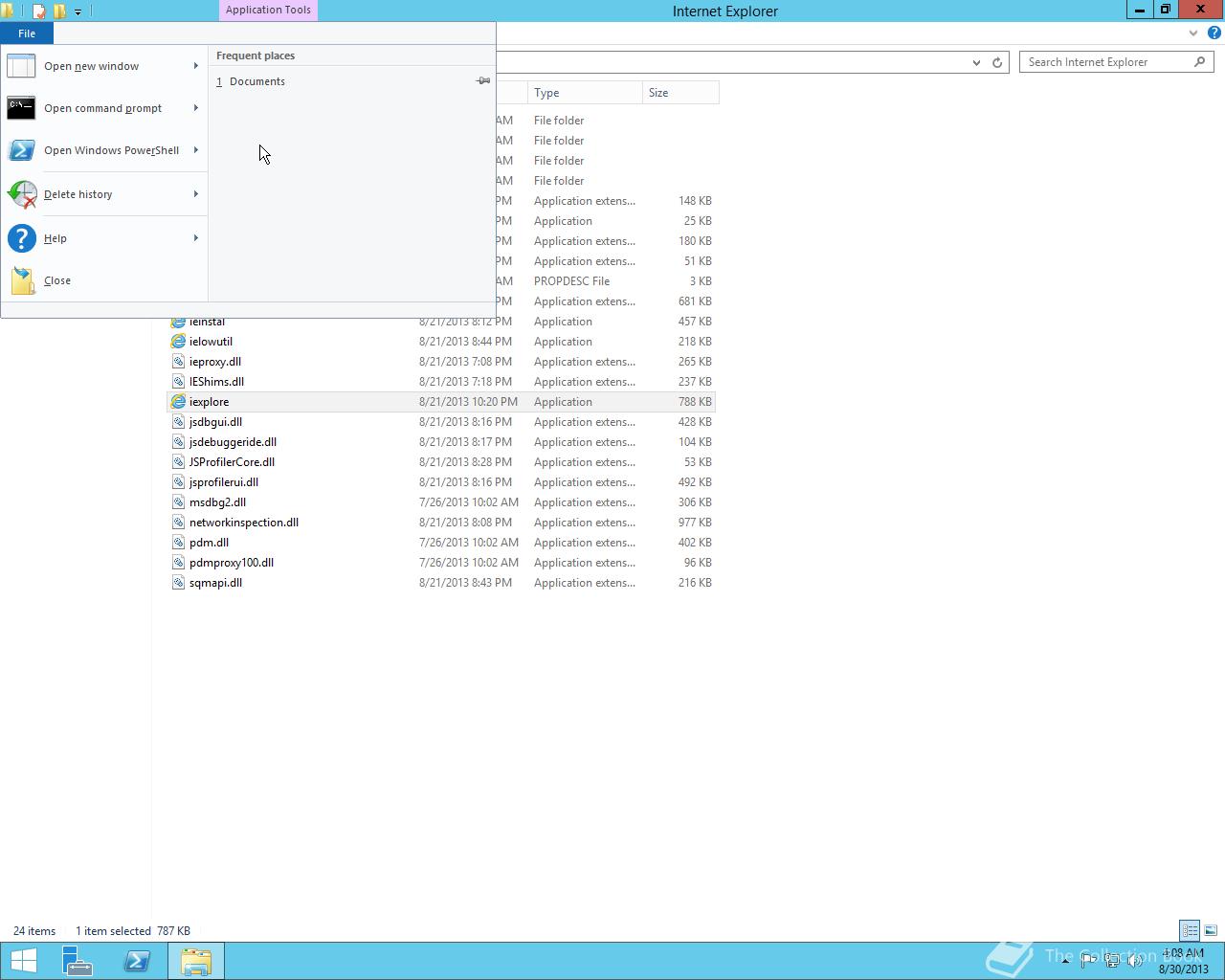Click the 1 item selected 787 KB text
The height and width of the screenshot is (980, 1225).
[x=133, y=931]
